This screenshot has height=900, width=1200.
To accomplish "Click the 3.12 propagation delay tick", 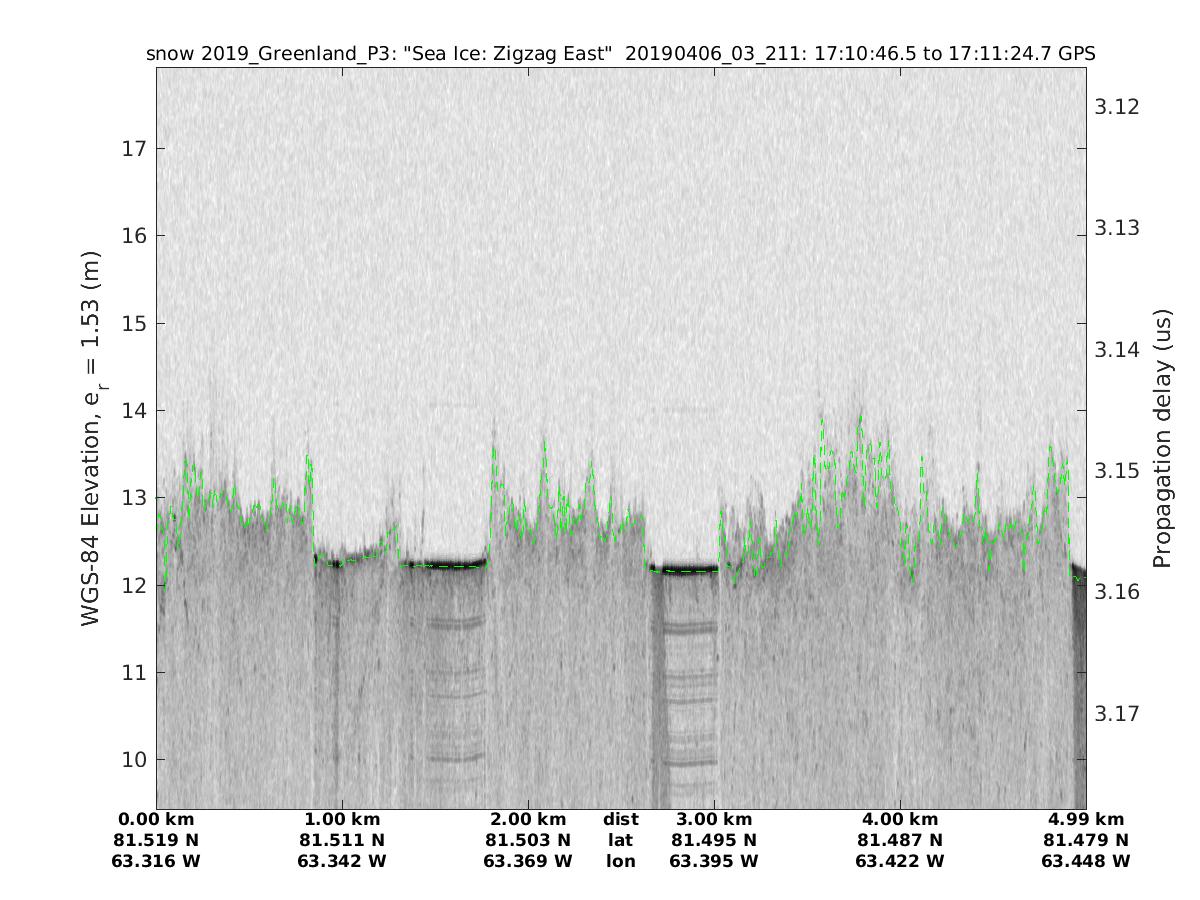I will pos(1111,107).
